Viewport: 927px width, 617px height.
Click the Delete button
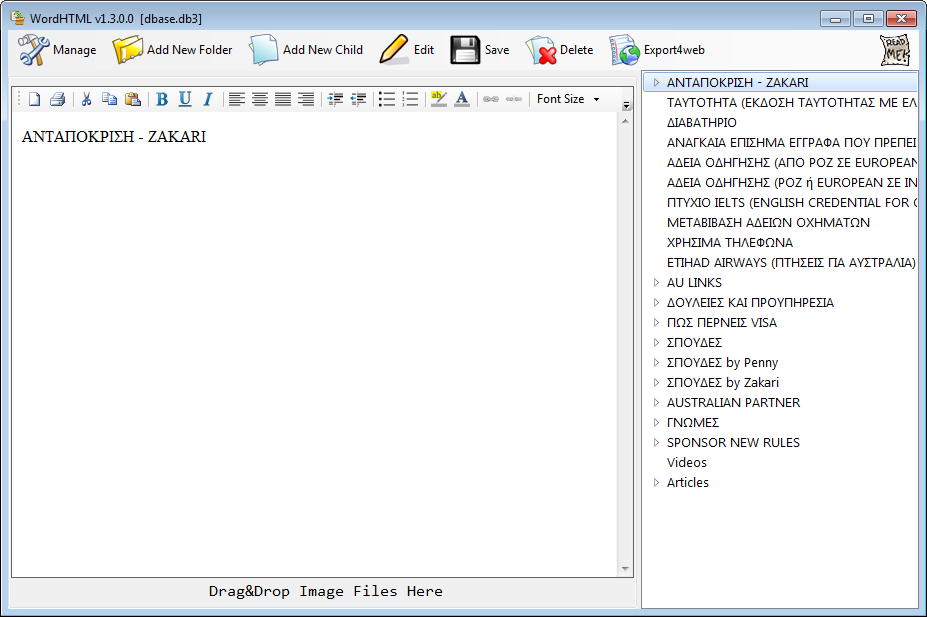[559, 50]
